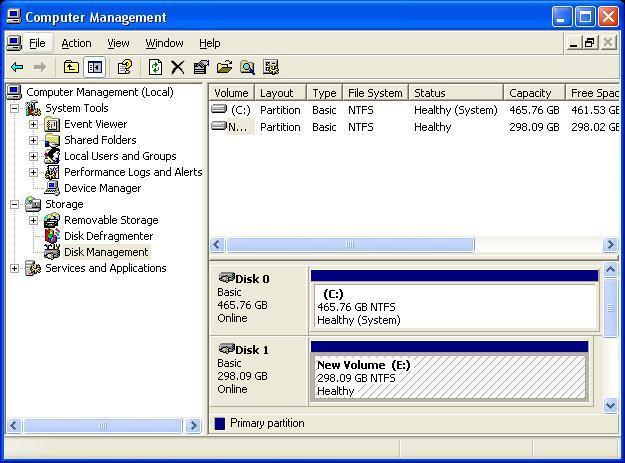Click the Performance Logs and Alerts icon
The height and width of the screenshot is (463, 625).
coord(52,173)
